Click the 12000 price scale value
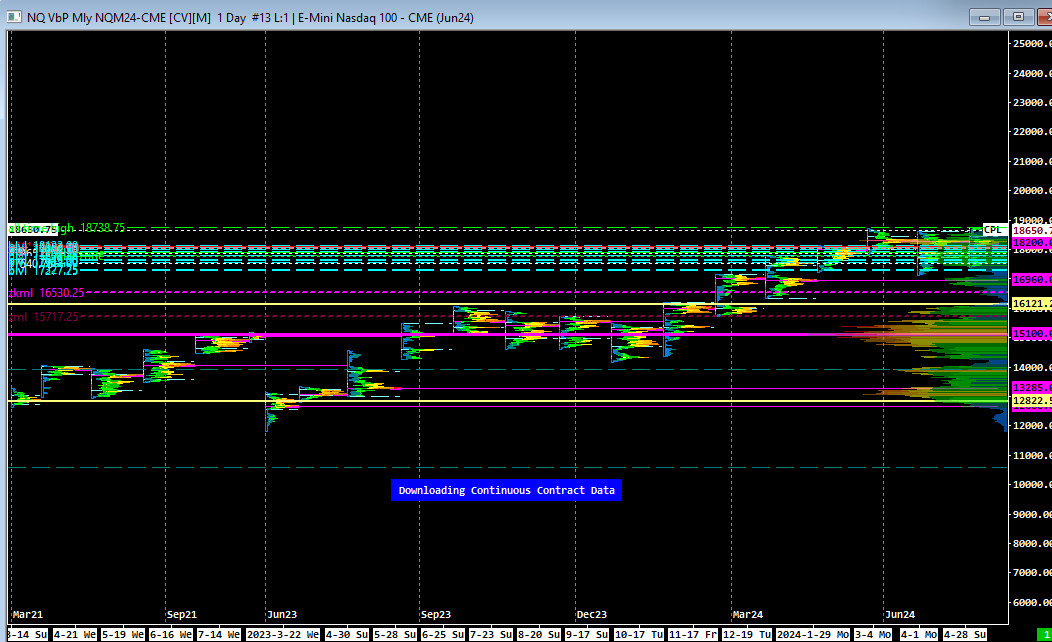Image resolution: width=1052 pixels, height=642 pixels. point(1032,426)
